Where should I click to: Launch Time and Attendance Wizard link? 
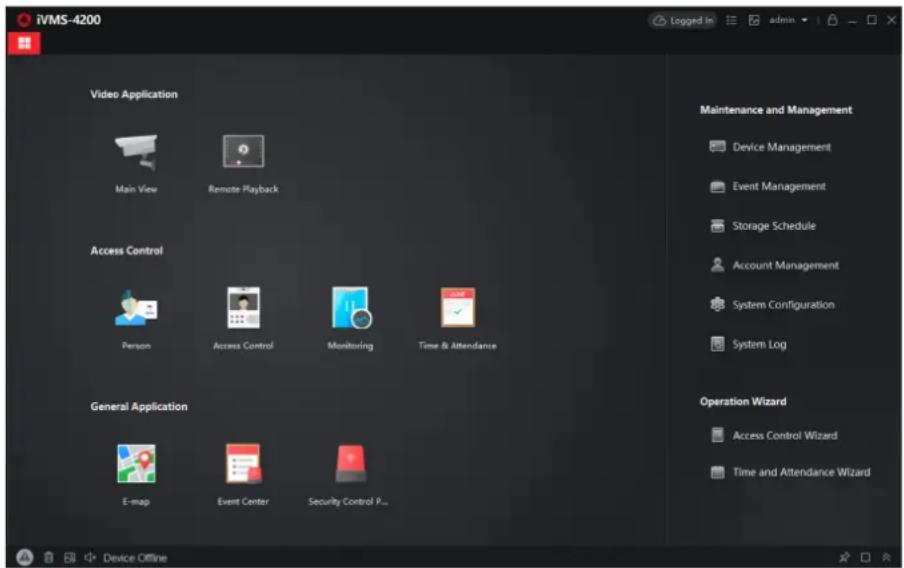pos(801,472)
